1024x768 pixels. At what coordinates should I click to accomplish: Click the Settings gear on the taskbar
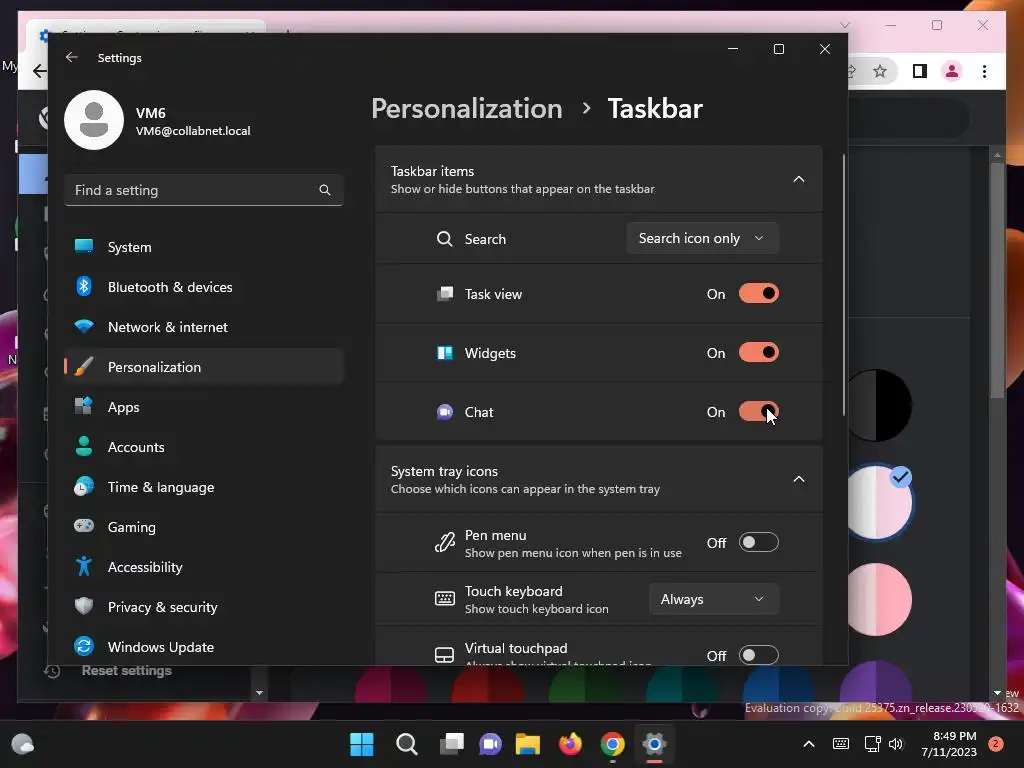pyautogui.click(x=654, y=744)
